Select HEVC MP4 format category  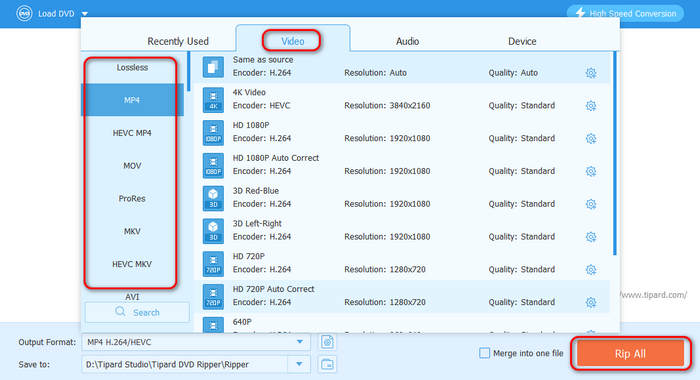coord(132,133)
